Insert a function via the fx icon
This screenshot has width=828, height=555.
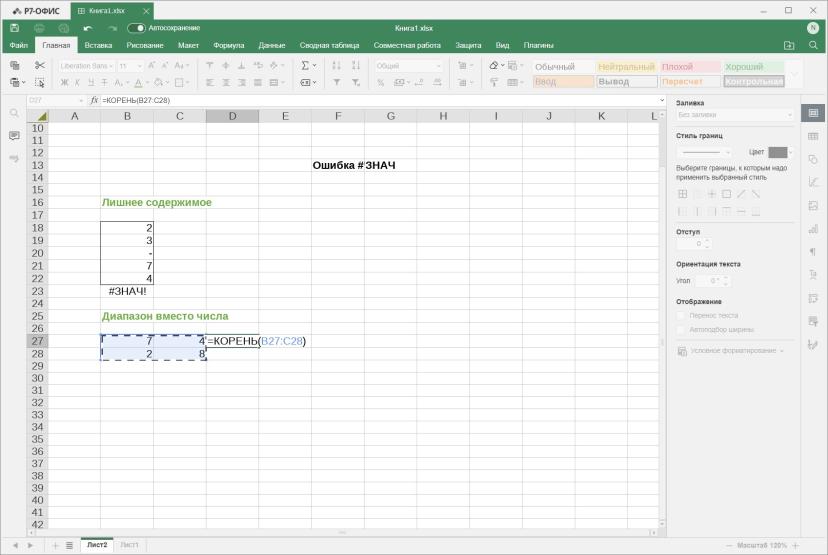click(94, 100)
